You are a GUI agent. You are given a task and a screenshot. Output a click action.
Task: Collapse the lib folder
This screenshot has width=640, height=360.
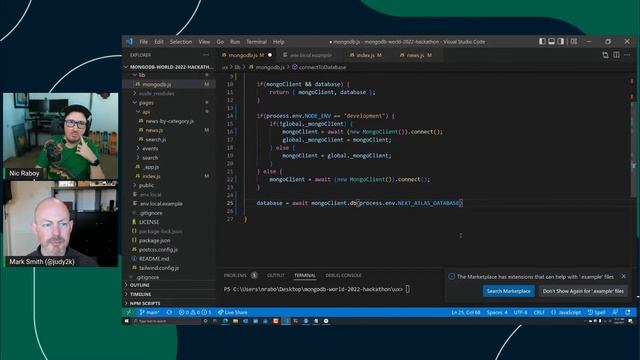pyautogui.click(x=169, y=75)
